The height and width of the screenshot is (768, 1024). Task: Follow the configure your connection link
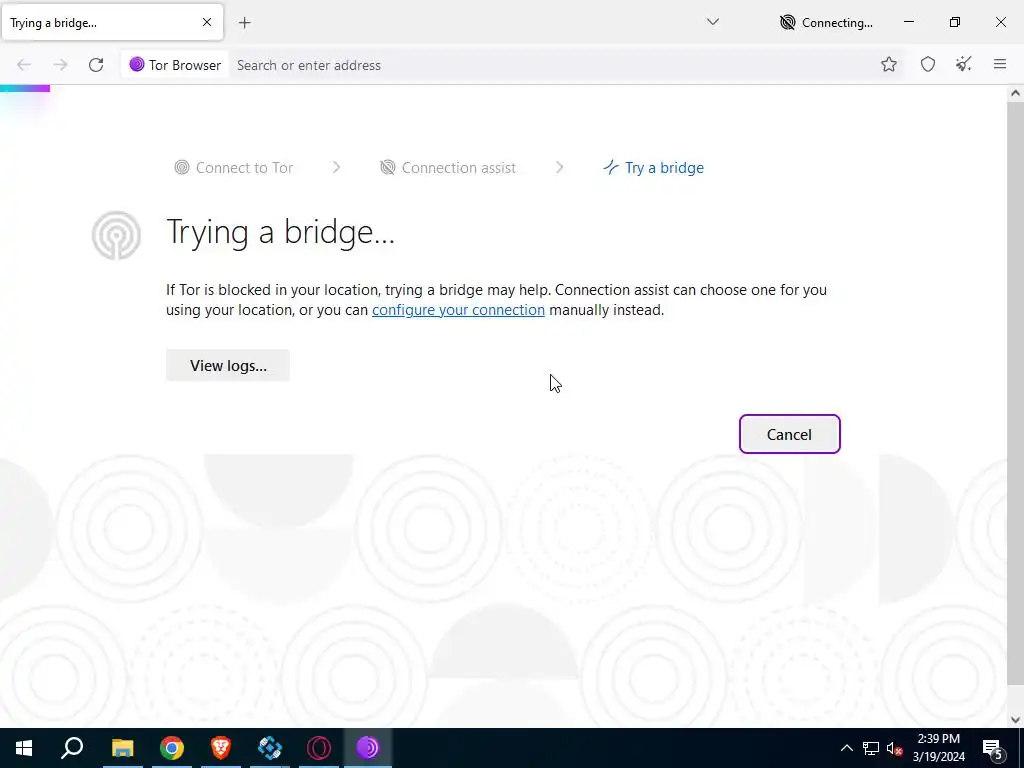[x=458, y=310]
